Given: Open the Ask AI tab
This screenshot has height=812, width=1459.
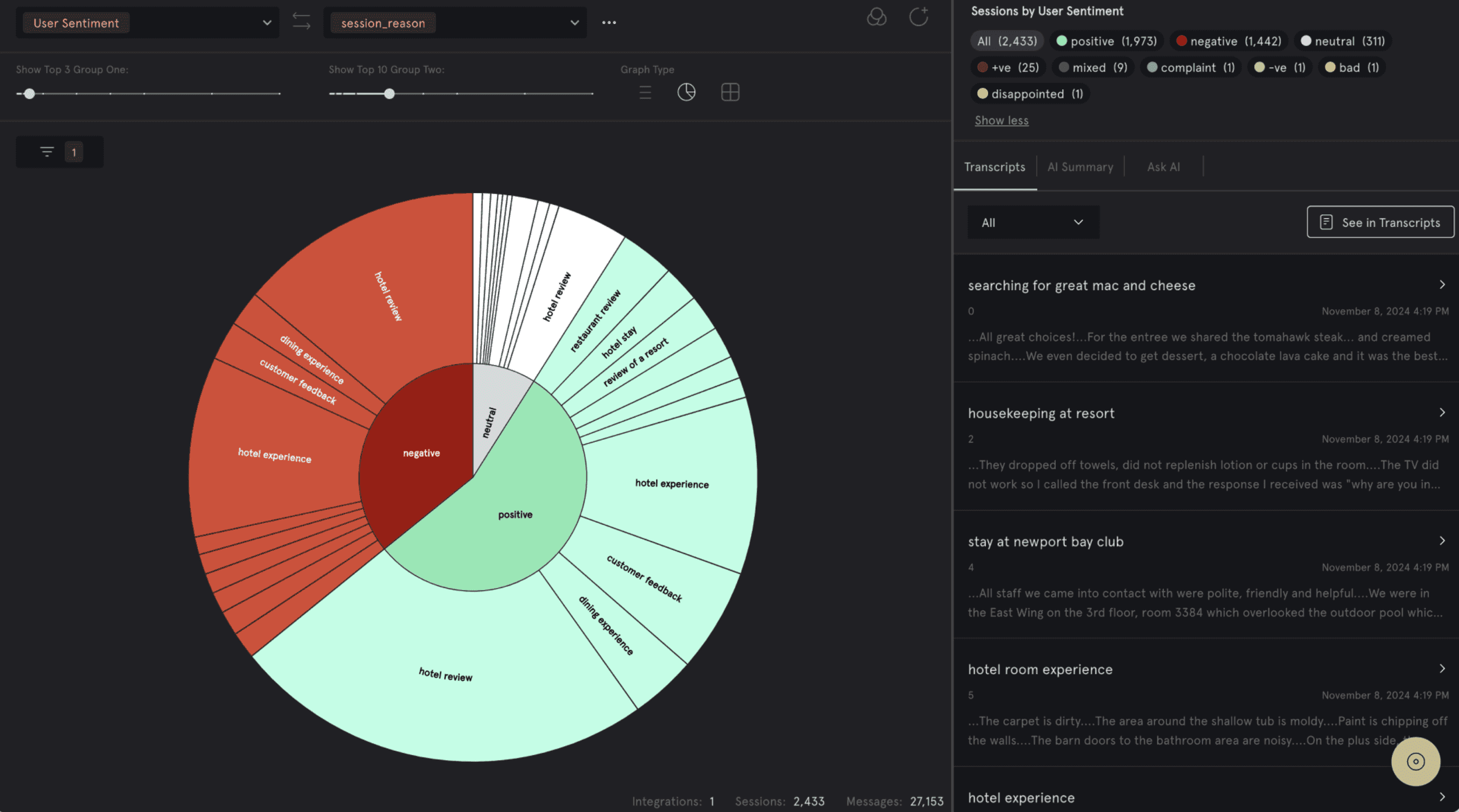Looking at the screenshot, I should [x=1163, y=167].
